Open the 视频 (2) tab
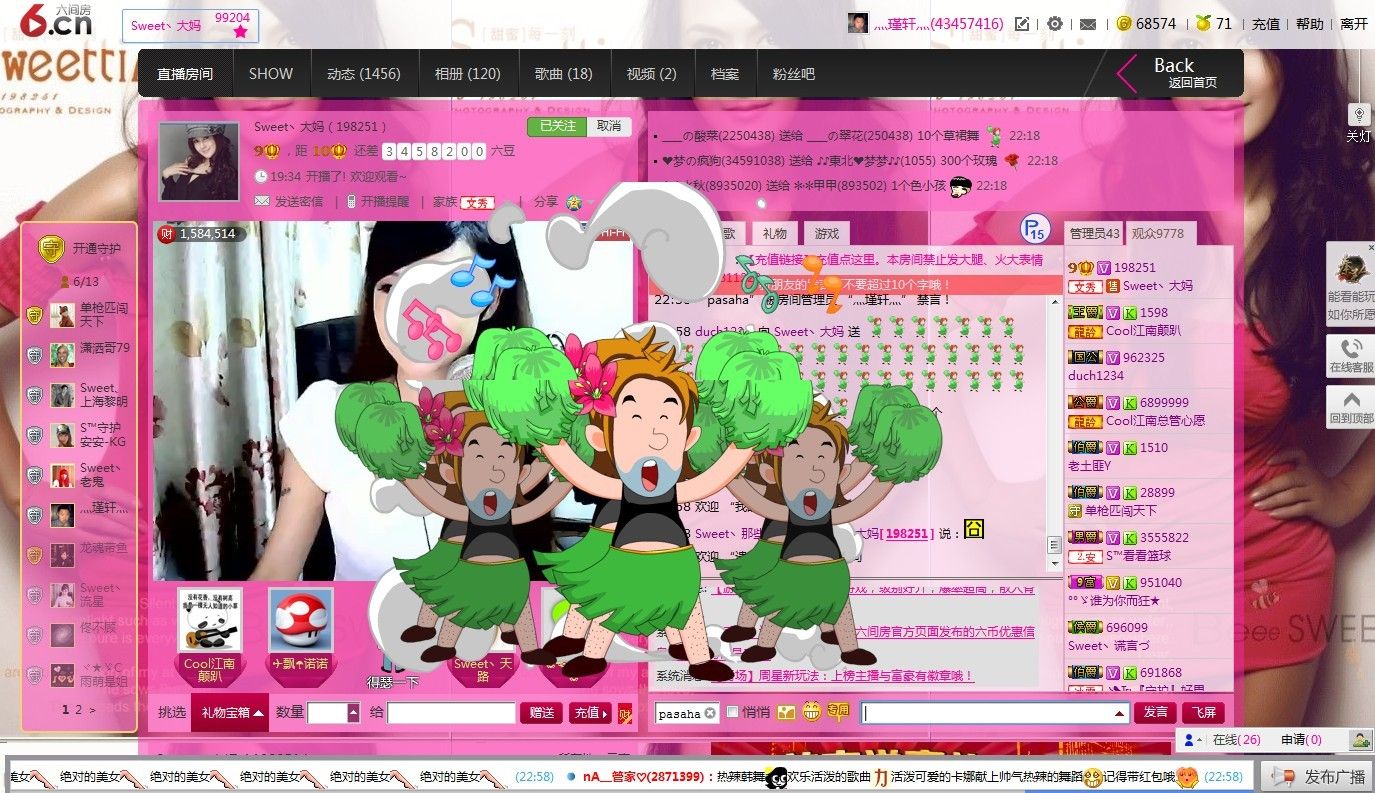1375x793 pixels. [651, 74]
